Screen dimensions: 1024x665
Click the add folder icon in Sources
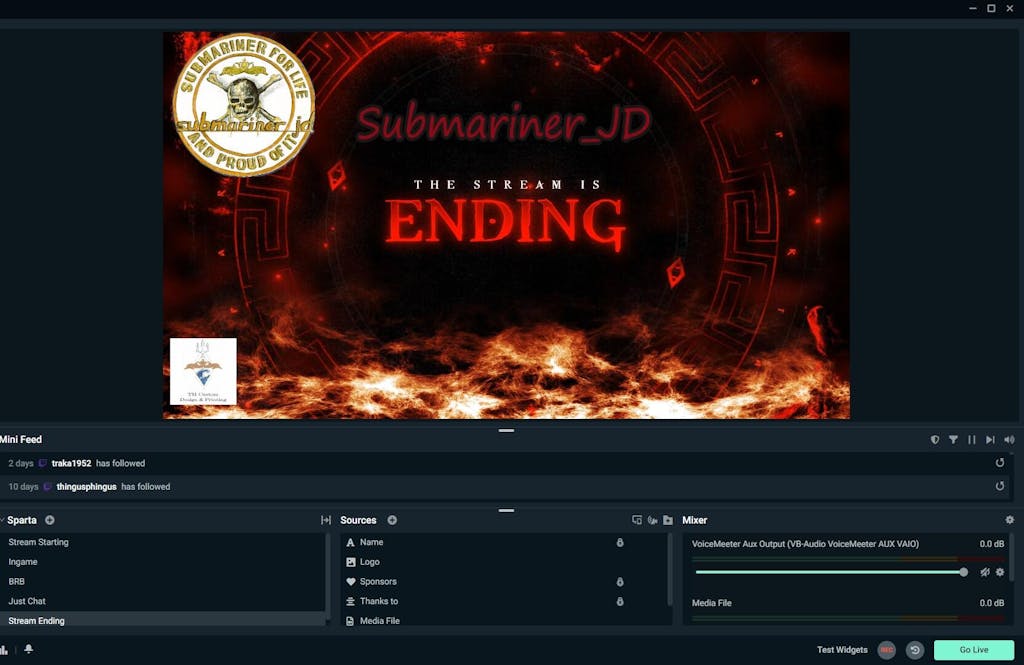click(x=668, y=520)
